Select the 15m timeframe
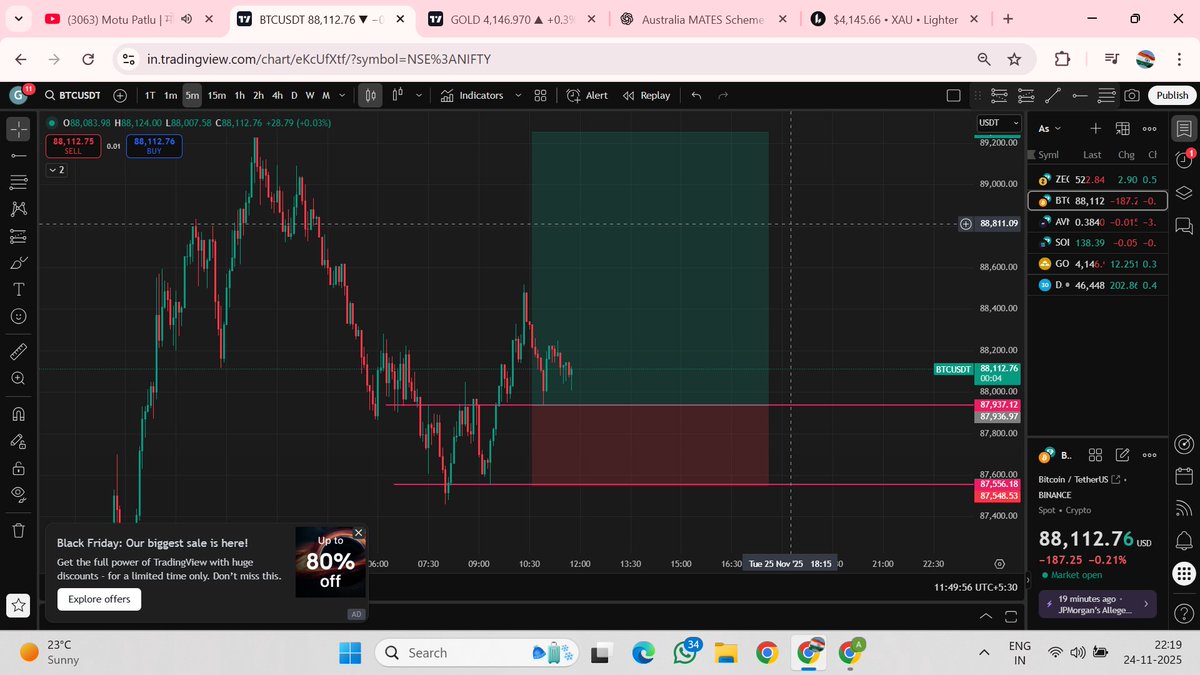This screenshot has width=1200, height=675. (x=217, y=95)
